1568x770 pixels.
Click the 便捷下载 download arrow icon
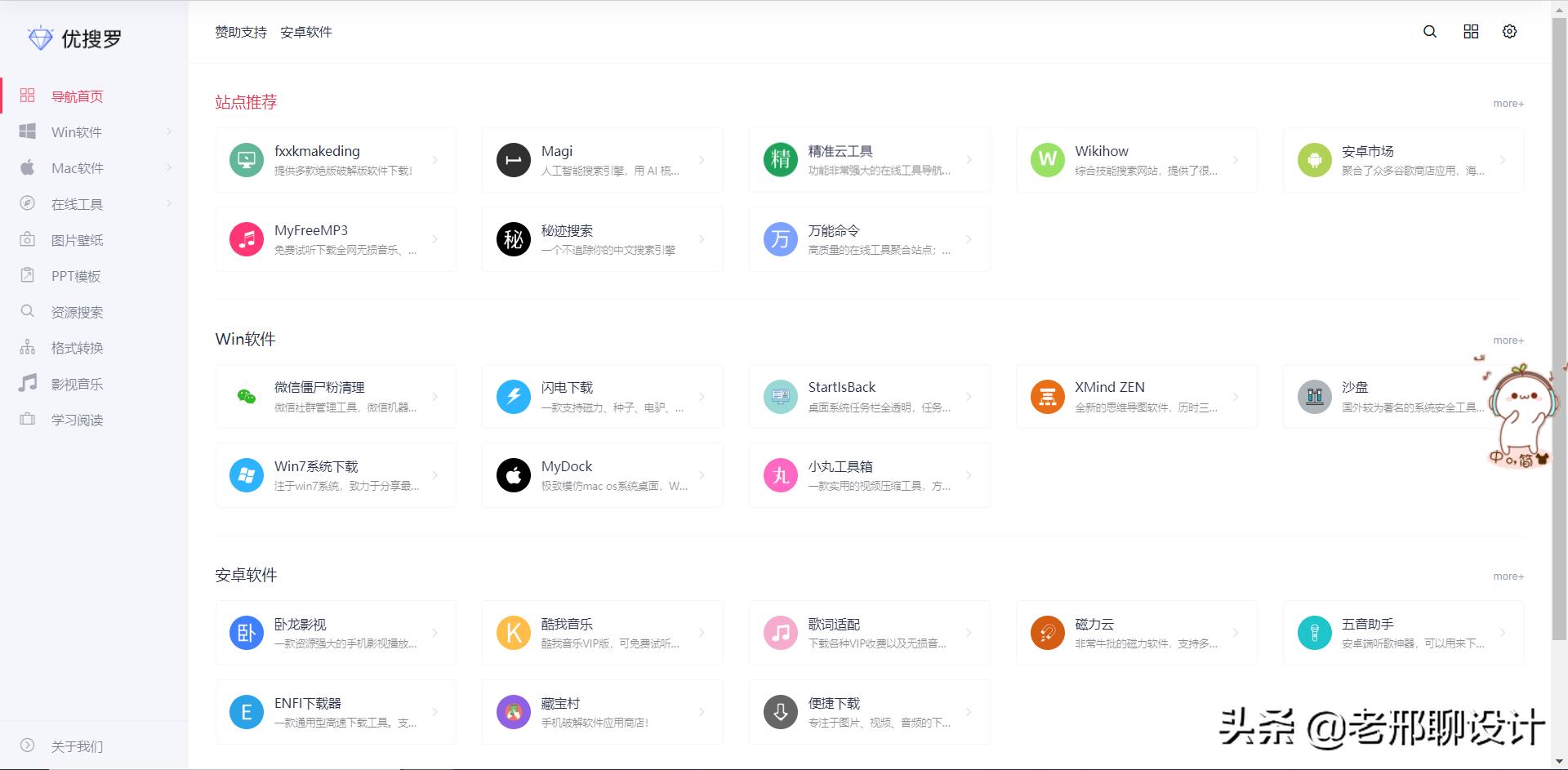coord(780,712)
